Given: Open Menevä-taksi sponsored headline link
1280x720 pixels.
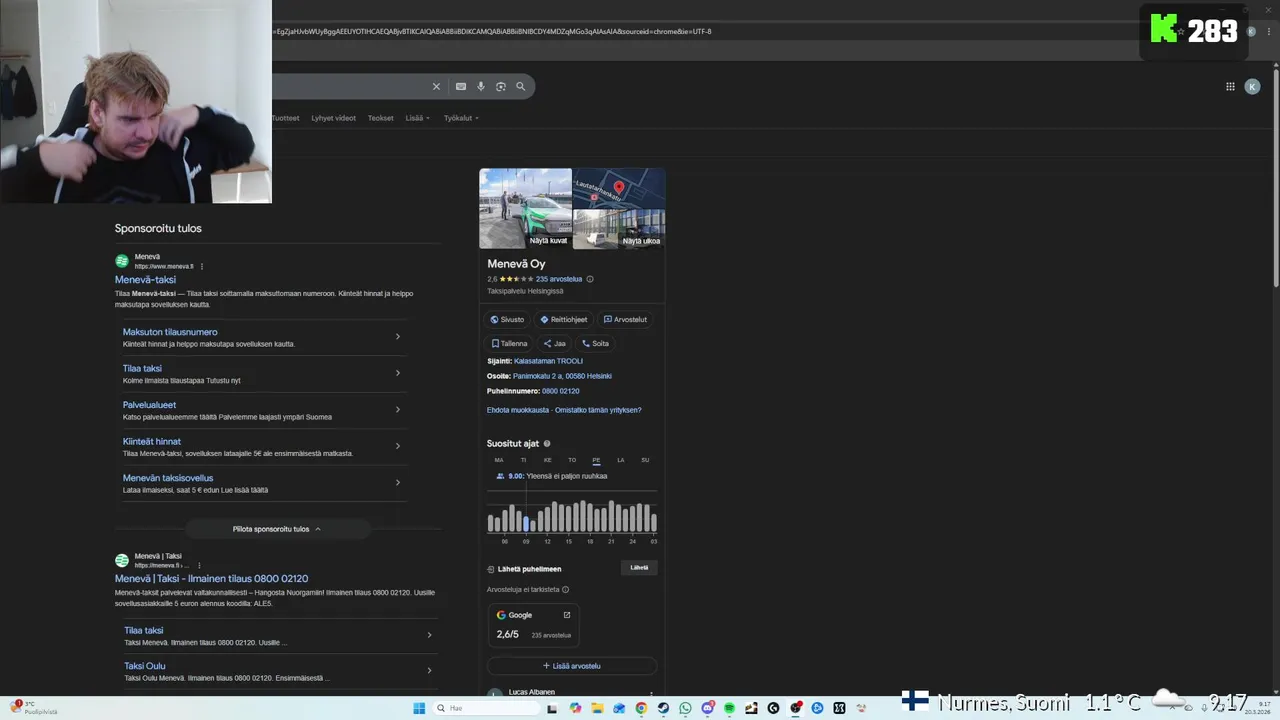Looking at the screenshot, I should [145, 280].
